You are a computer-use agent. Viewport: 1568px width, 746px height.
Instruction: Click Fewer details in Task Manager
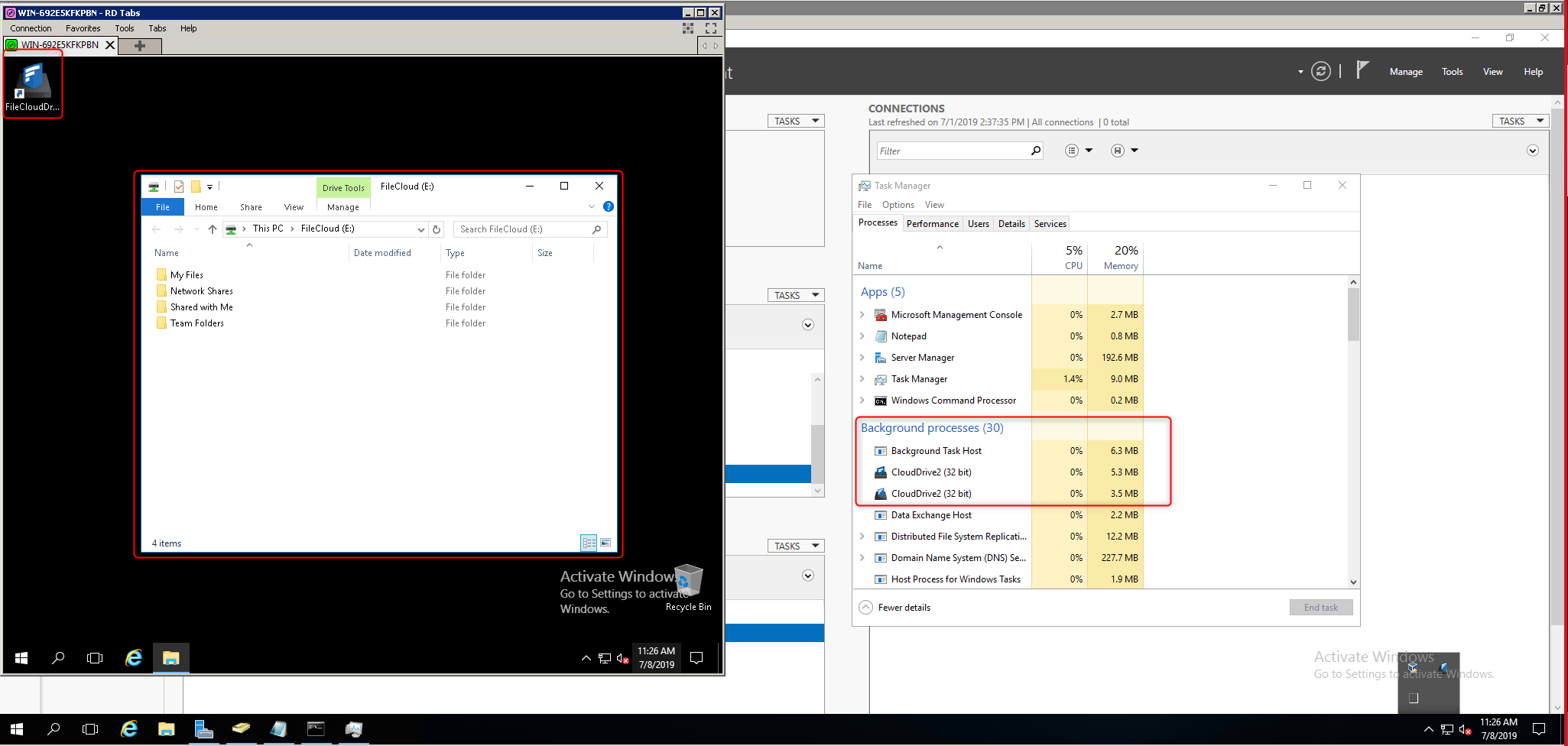(904, 608)
